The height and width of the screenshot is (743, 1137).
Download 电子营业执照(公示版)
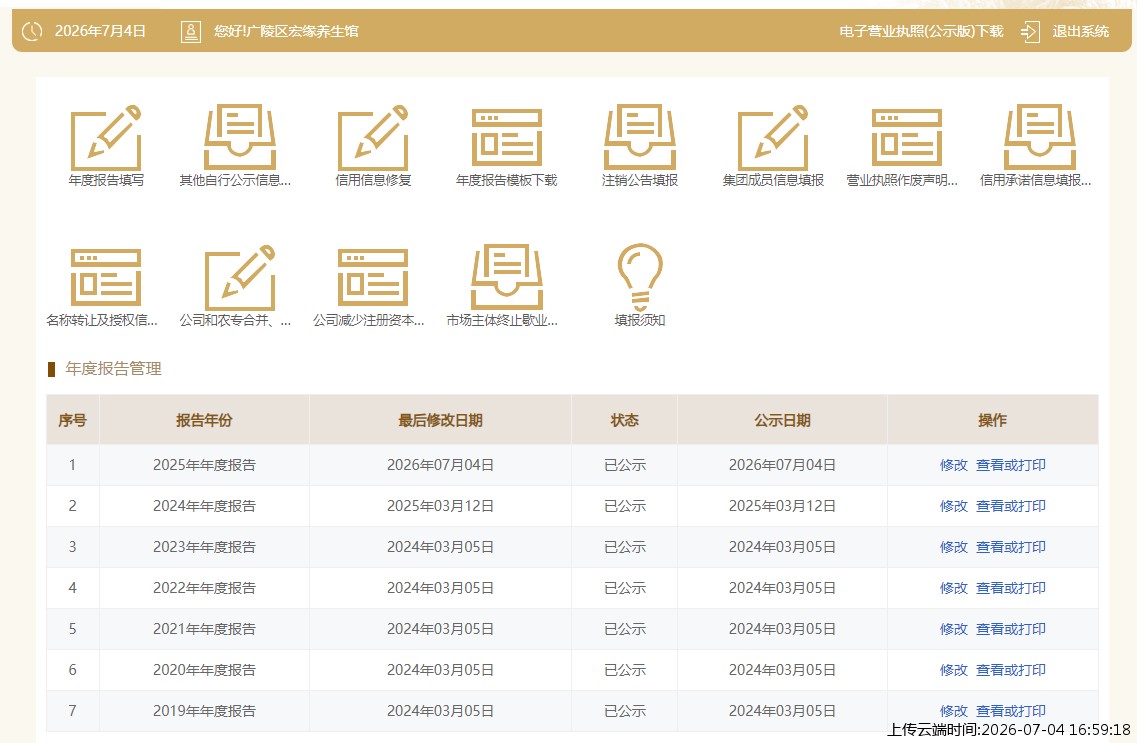point(921,31)
